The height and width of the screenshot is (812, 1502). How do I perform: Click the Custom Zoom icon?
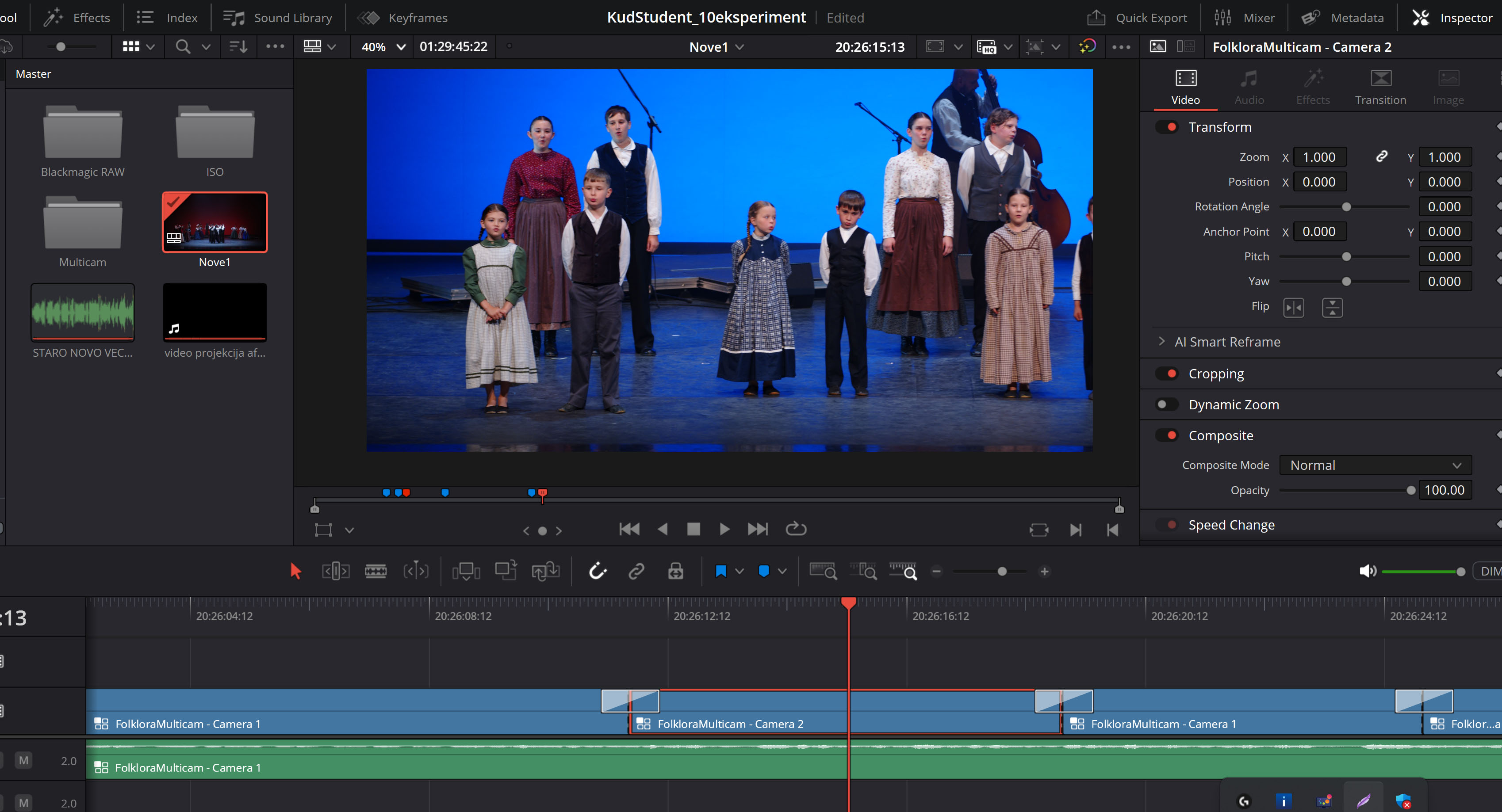click(903, 571)
